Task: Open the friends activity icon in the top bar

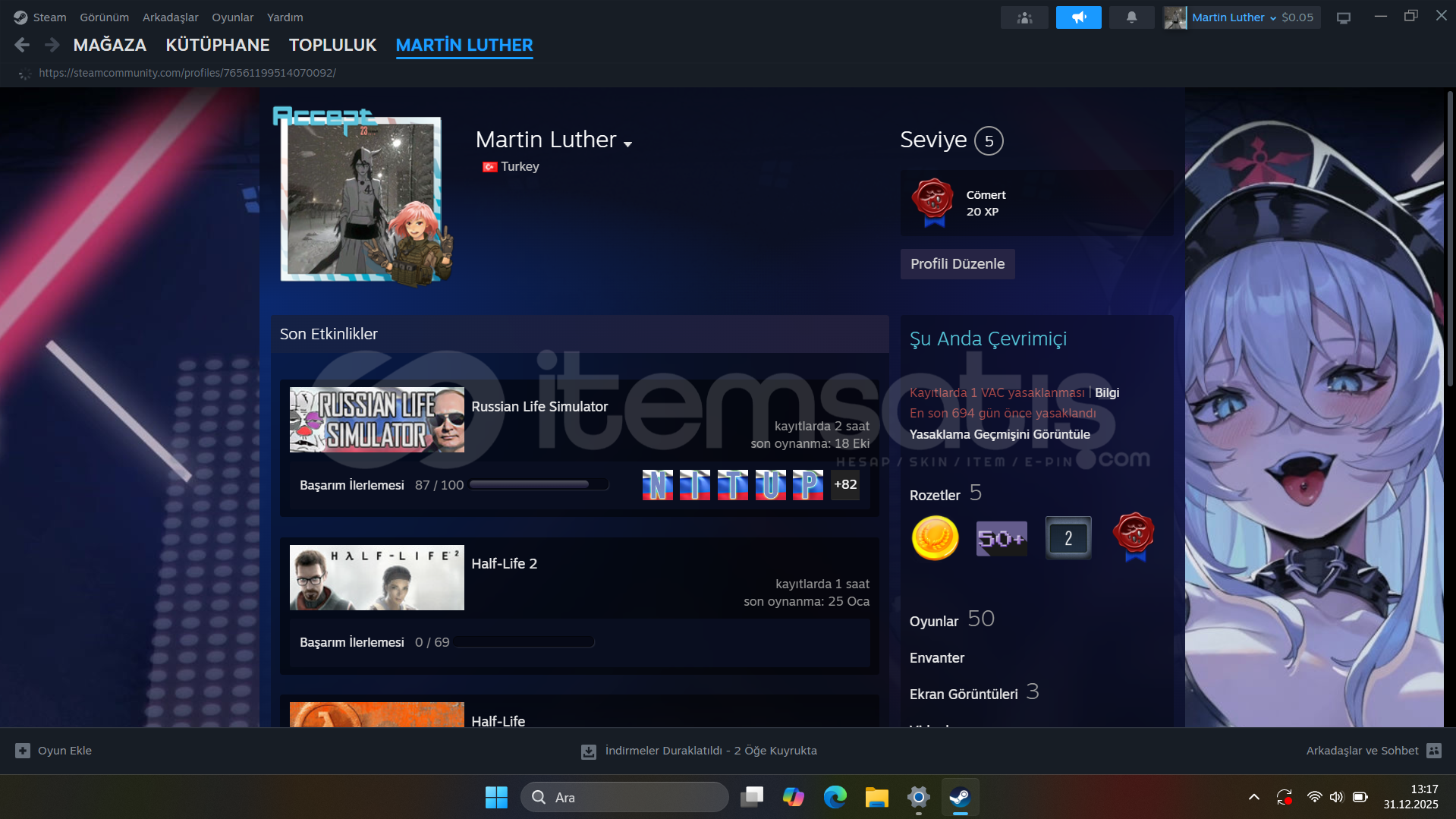Action: click(1024, 17)
